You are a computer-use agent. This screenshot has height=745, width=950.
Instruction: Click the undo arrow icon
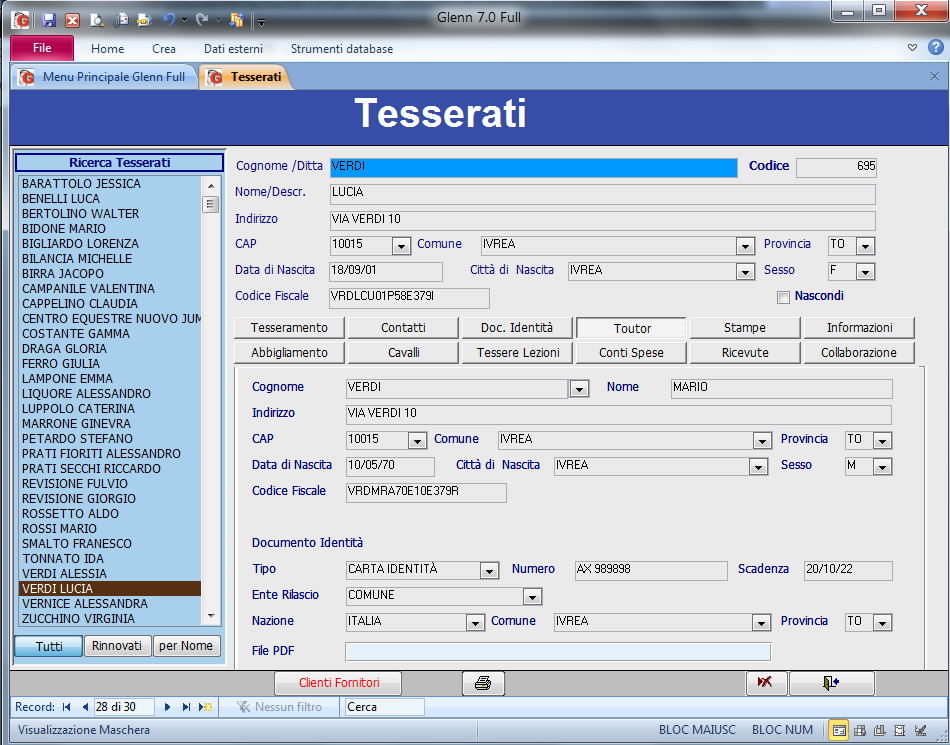tap(169, 20)
